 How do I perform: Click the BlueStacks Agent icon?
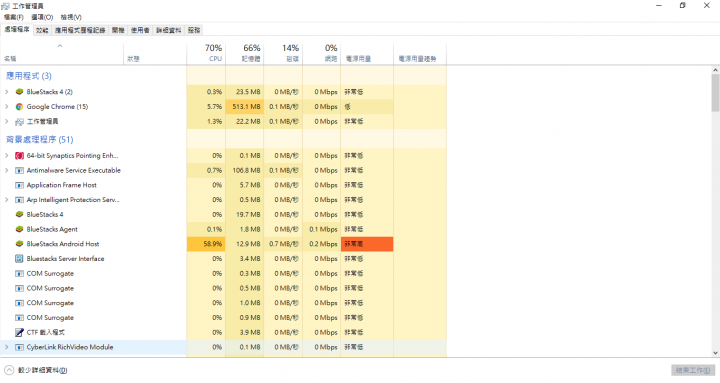(x=19, y=229)
